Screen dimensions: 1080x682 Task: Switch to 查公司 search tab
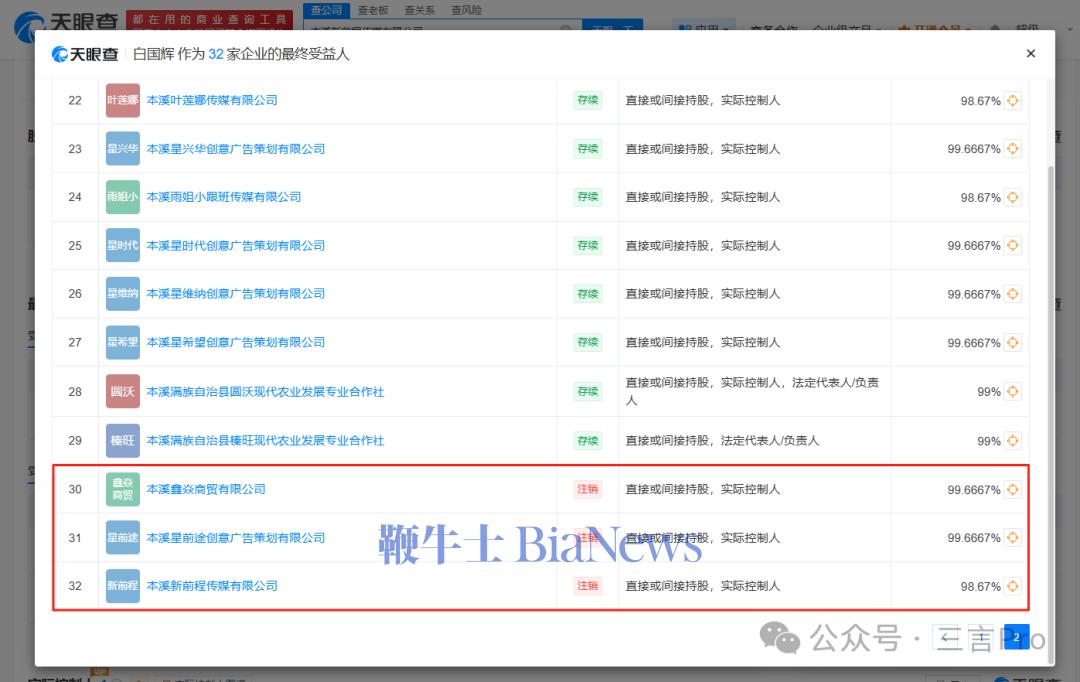(326, 10)
